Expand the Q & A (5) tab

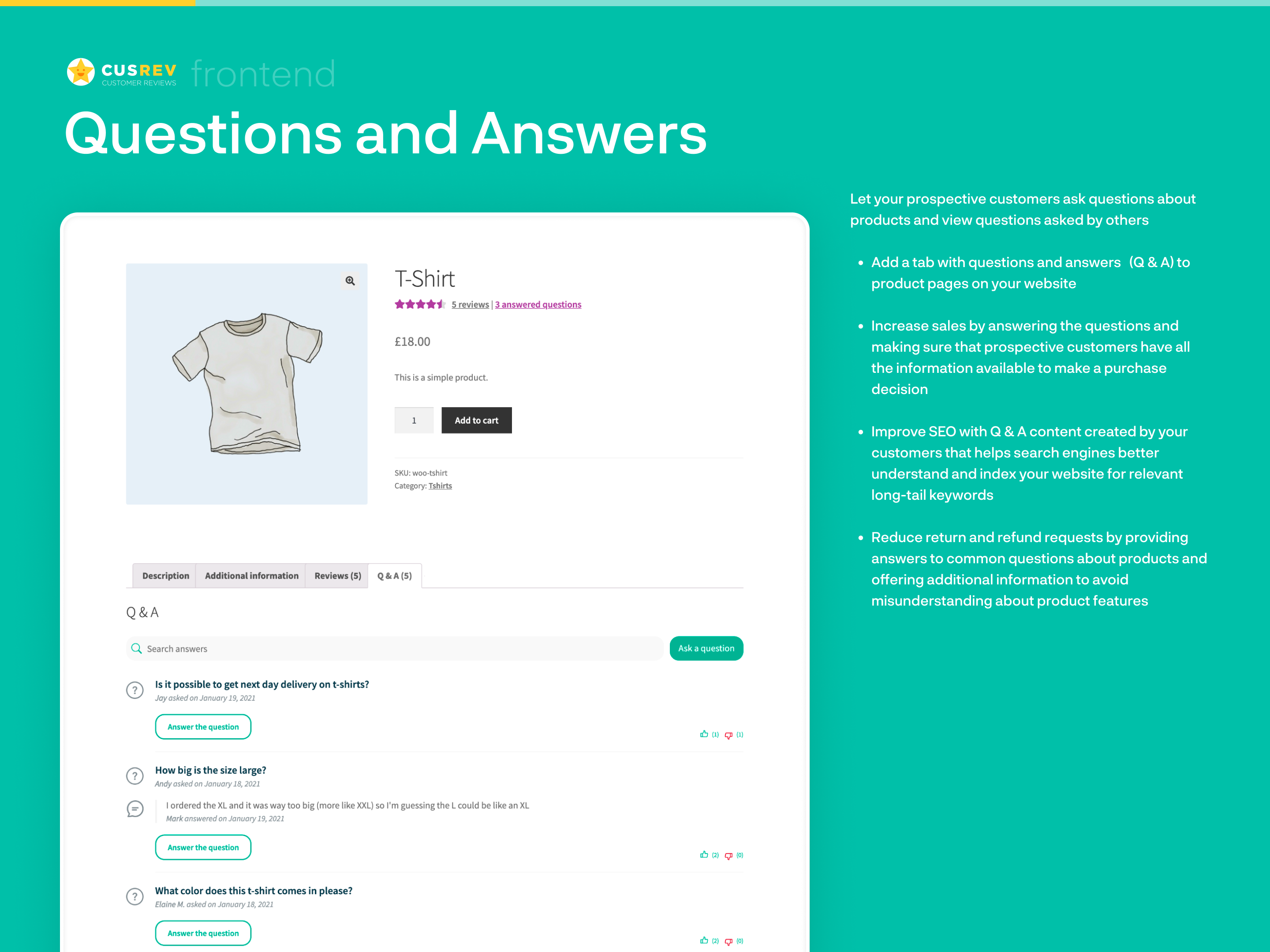click(x=393, y=575)
